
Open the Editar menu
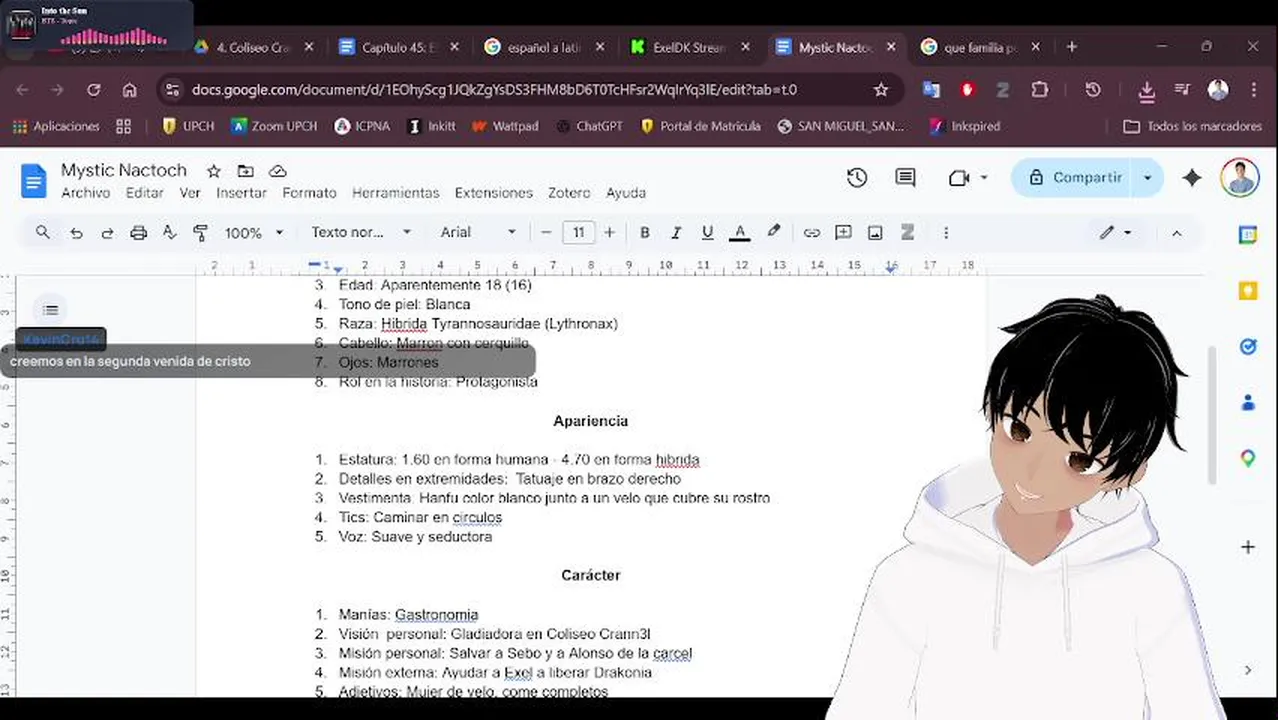tap(144, 193)
